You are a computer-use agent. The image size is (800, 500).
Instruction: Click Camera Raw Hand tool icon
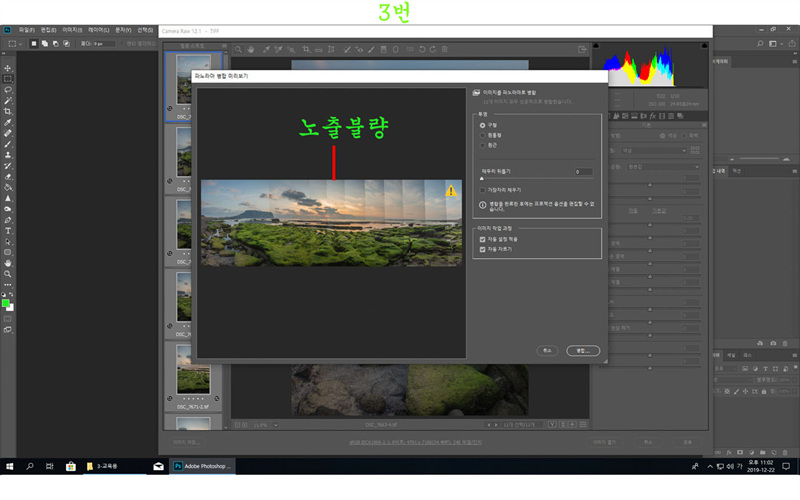pyautogui.click(x=251, y=49)
